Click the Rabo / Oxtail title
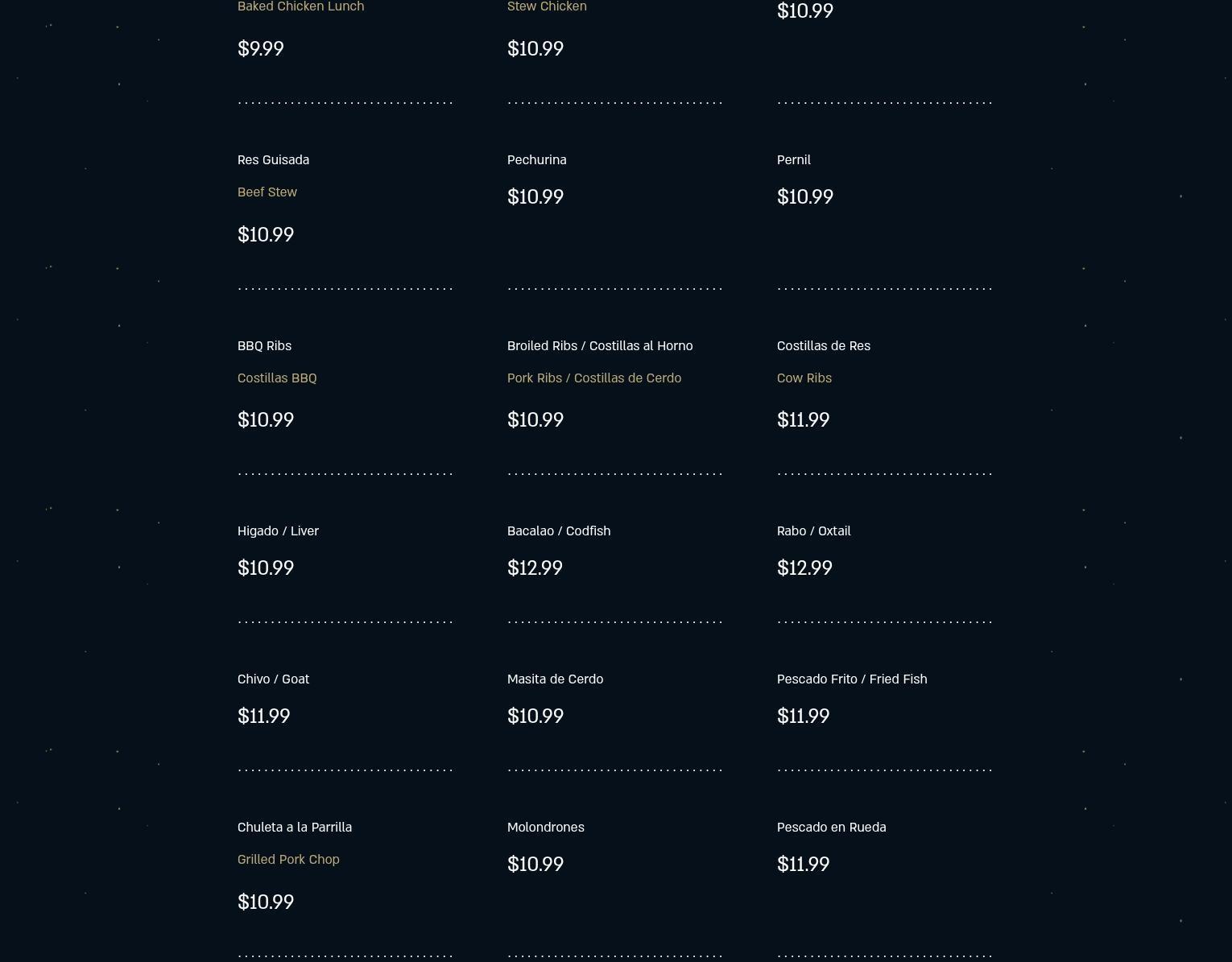Image resolution: width=1232 pixels, height=962 pixels. pos(813,531)
